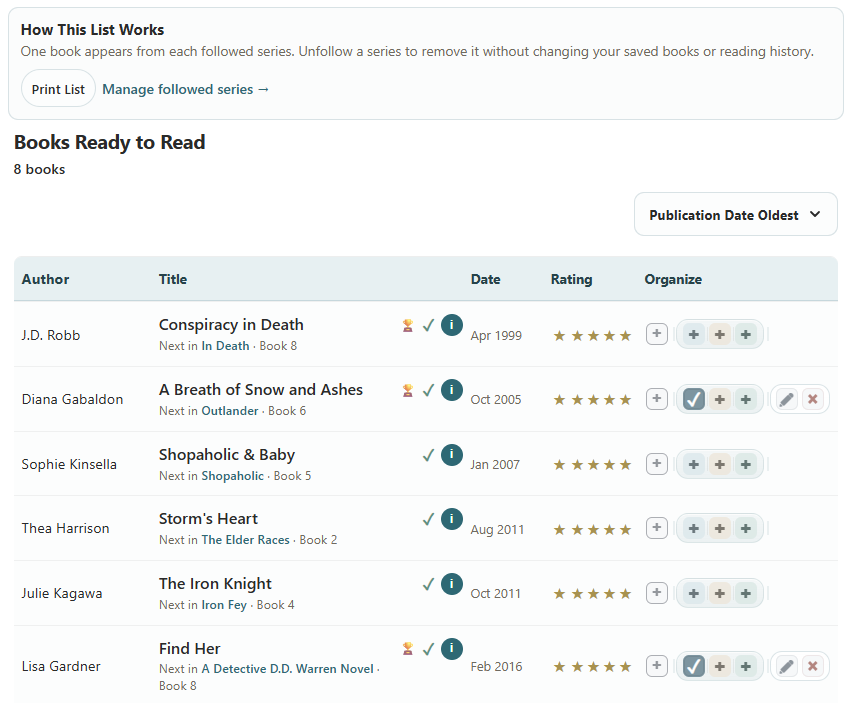Click trophy icon on Conspiracy in Death row

[x=408, y=326]
